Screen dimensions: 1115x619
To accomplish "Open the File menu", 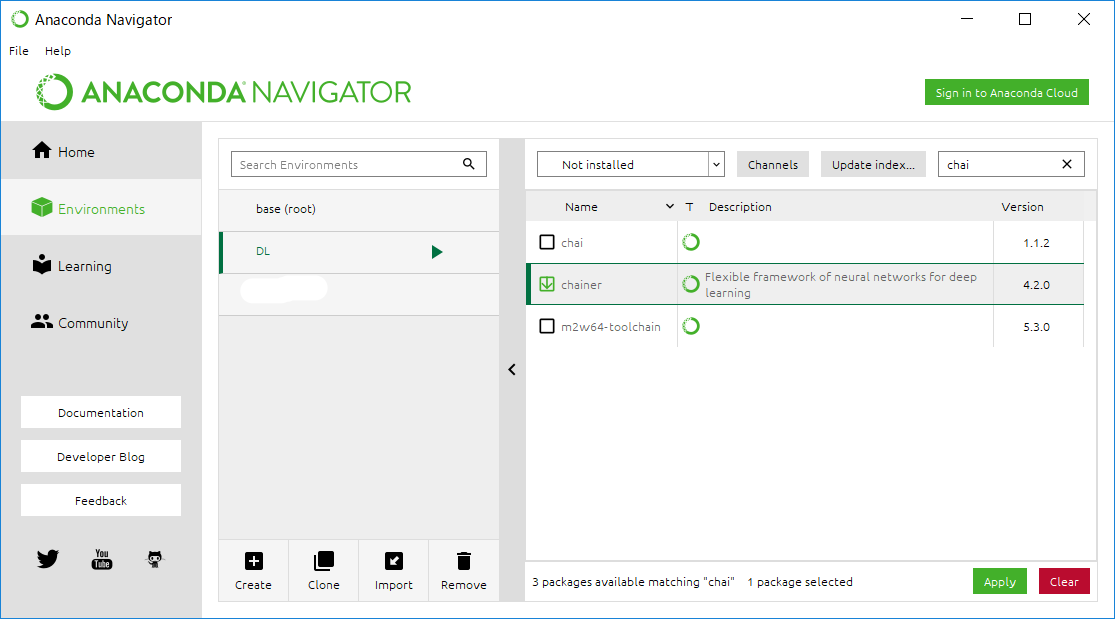I will pos(18,50).
